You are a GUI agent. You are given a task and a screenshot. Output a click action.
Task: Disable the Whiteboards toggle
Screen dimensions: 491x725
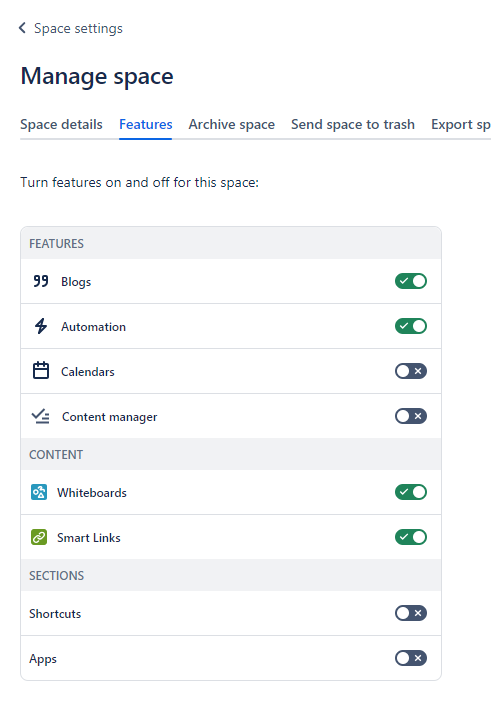(x=411, y=492)
